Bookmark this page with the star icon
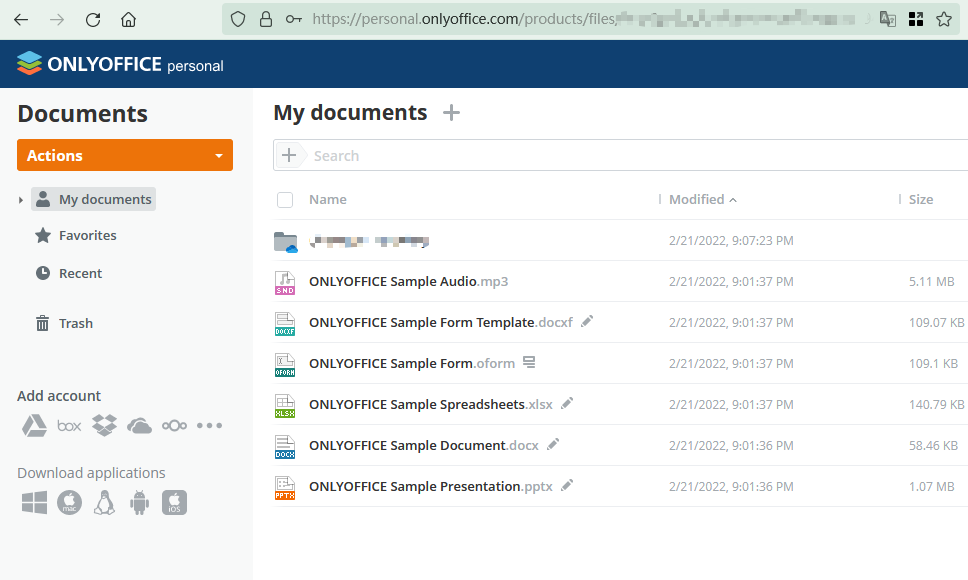The height and width of the screenshot is (580, 968). point(944,19)
